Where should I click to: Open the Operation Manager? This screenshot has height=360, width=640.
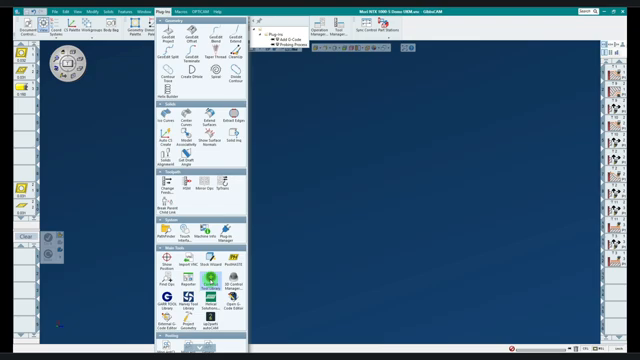point(319,27)
